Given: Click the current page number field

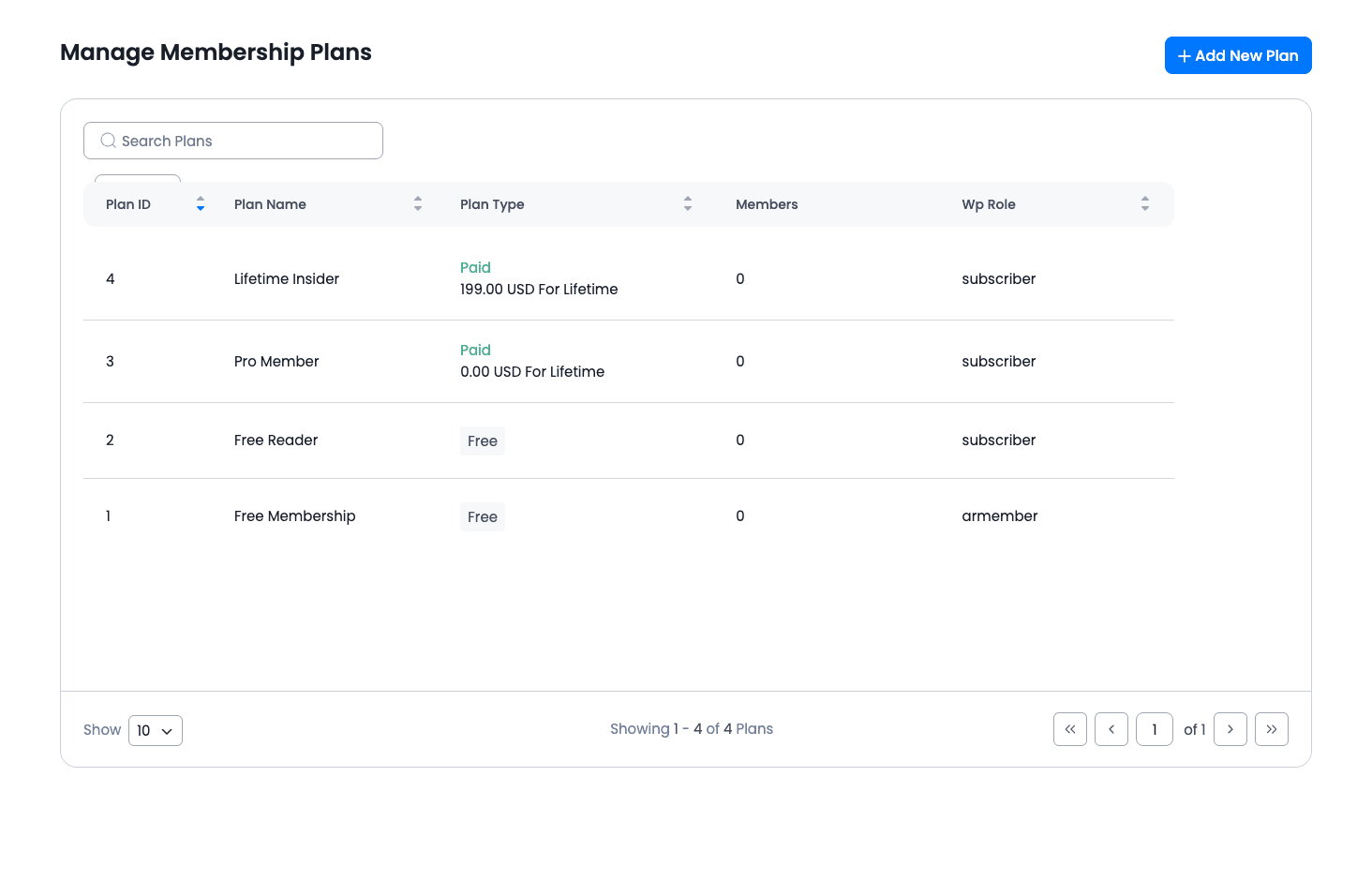Looking at the screenshot, I should [1155, 729].
